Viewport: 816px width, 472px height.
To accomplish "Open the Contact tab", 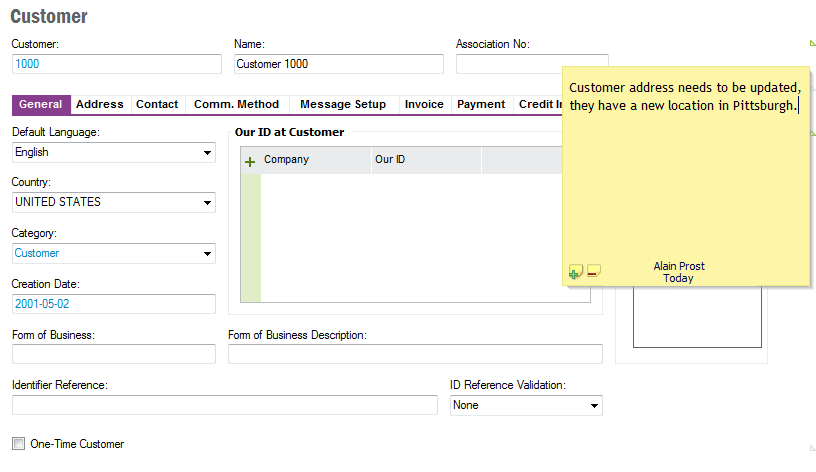I will (x=157, y=104).
